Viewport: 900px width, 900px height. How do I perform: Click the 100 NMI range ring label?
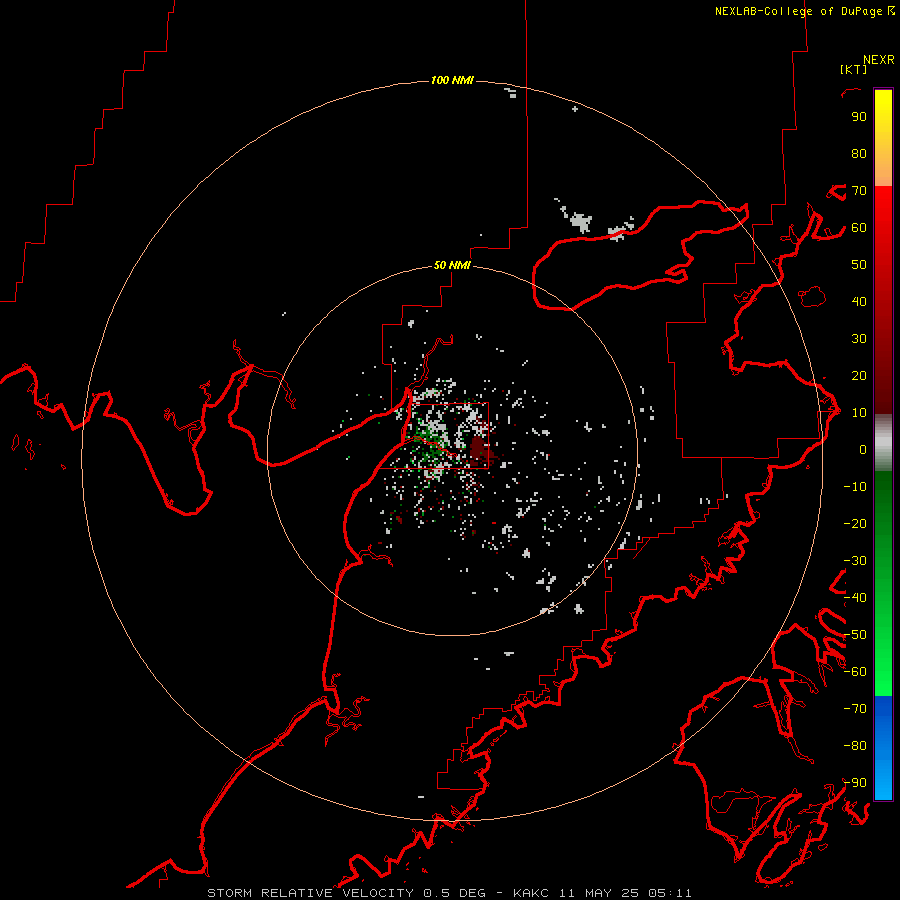point(452,80)
